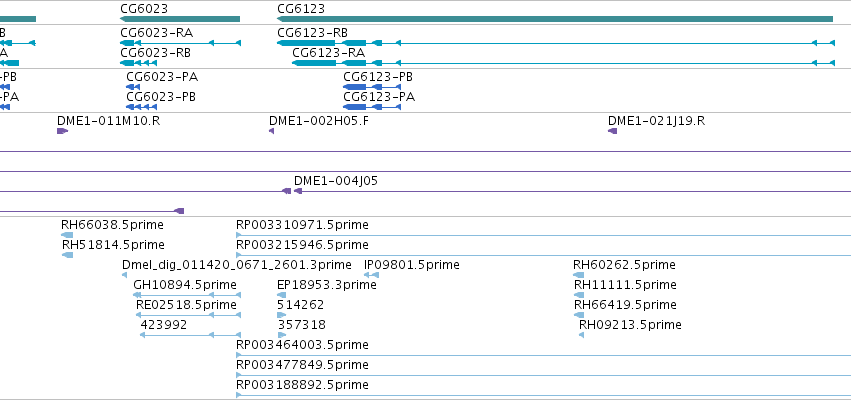Select the CG6123 gene bar

pyautogui.click(x=555, y=19)
